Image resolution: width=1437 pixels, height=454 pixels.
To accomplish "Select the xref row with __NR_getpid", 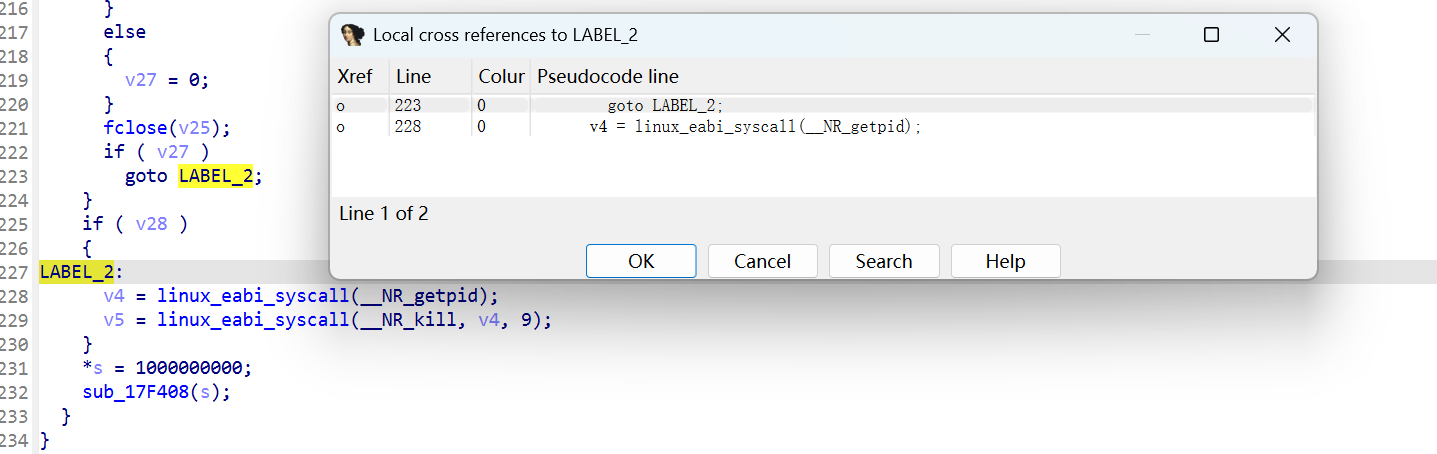I will coord(754,127).
